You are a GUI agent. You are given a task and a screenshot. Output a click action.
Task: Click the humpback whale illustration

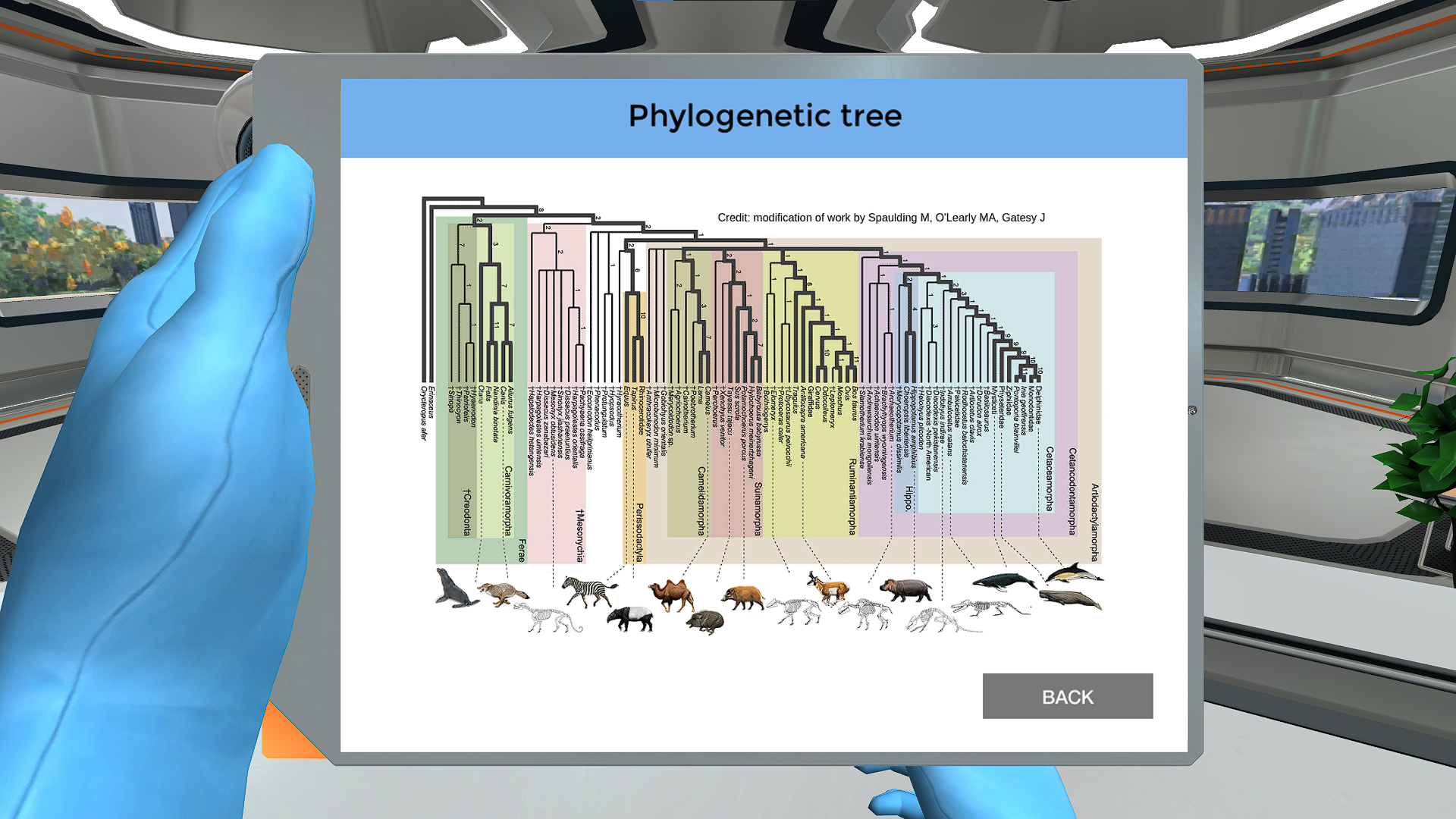[1003, 582]
